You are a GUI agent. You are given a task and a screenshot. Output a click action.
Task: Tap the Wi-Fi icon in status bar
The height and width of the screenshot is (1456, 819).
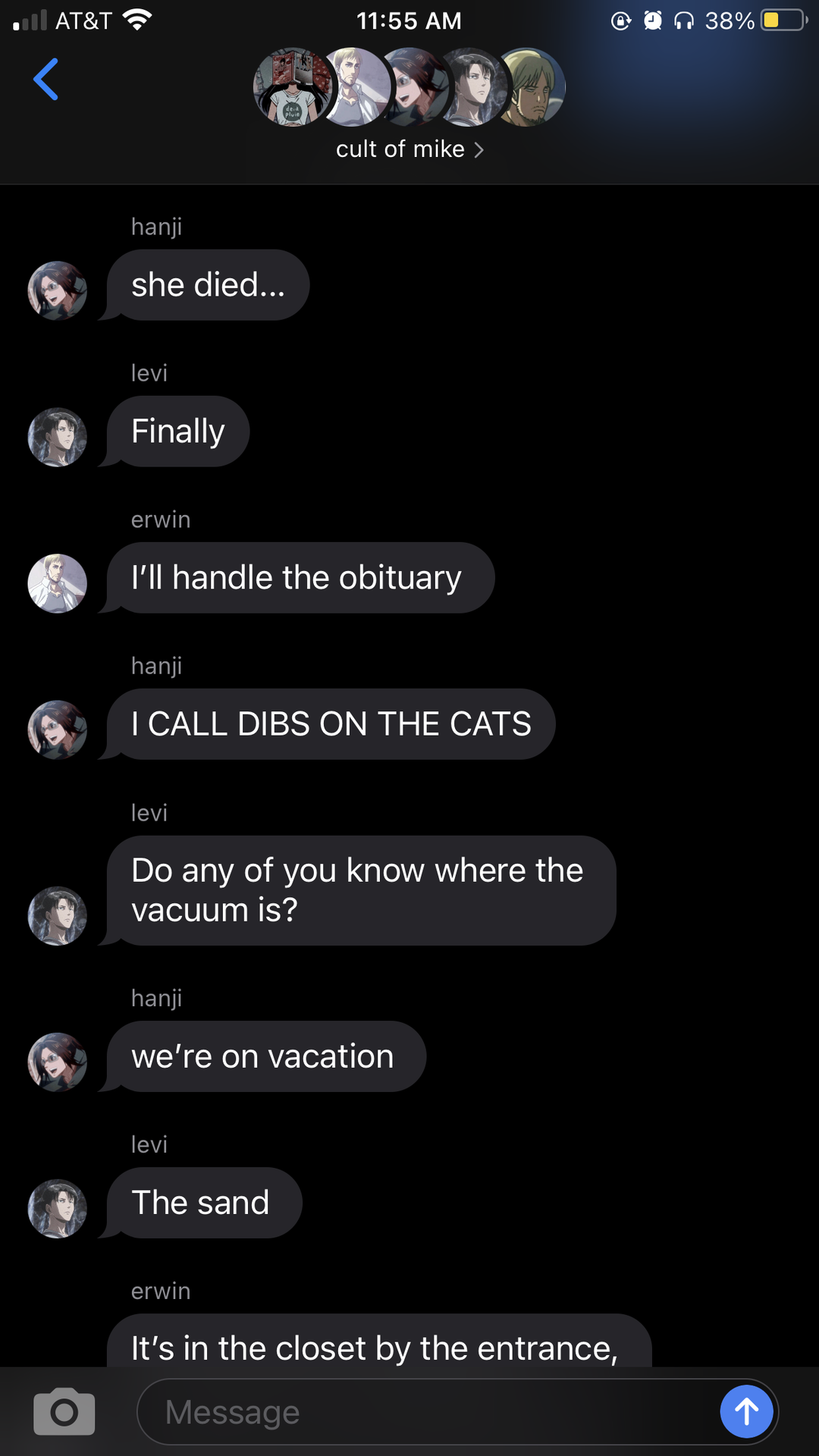(137, 20)
